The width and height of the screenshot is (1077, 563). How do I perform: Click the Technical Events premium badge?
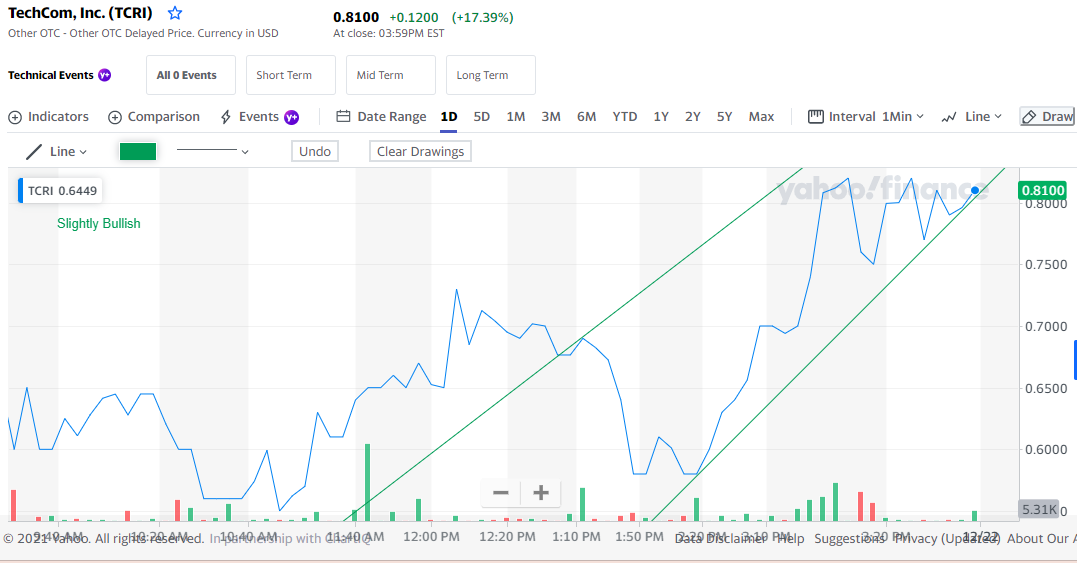coord(104,76)
